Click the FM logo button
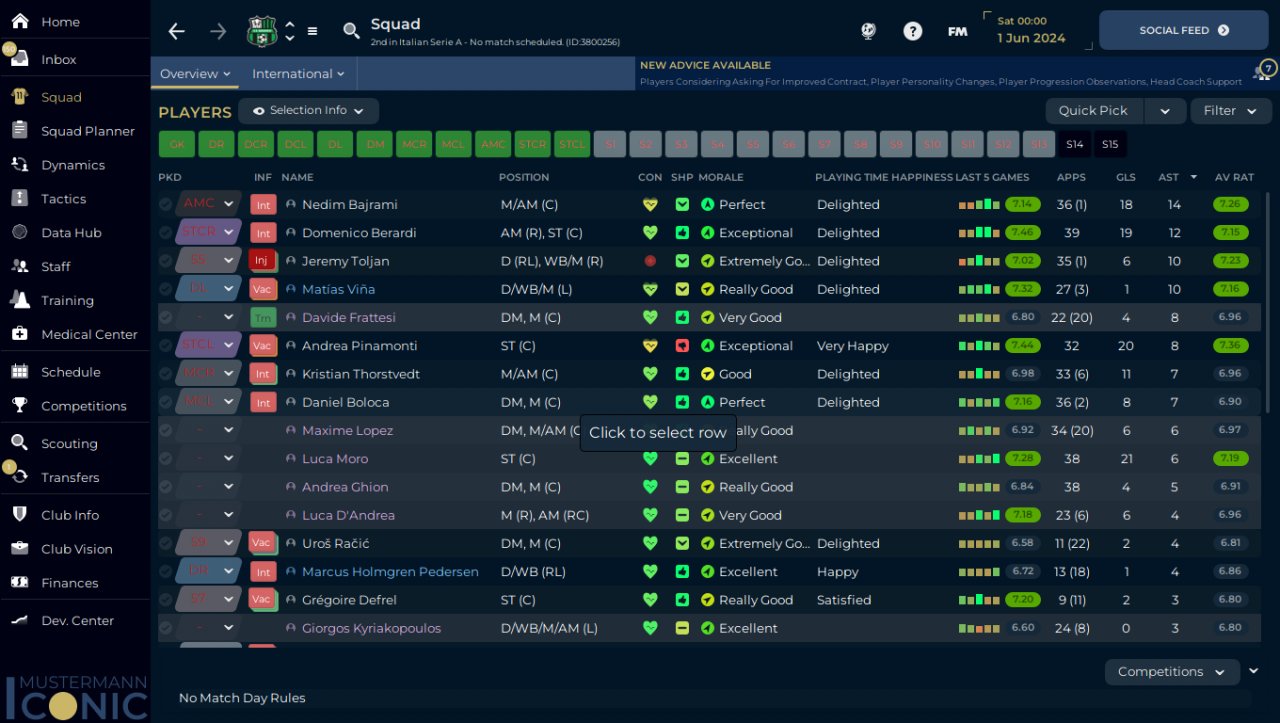The image size is (1280, 723). tap(957, 31)
